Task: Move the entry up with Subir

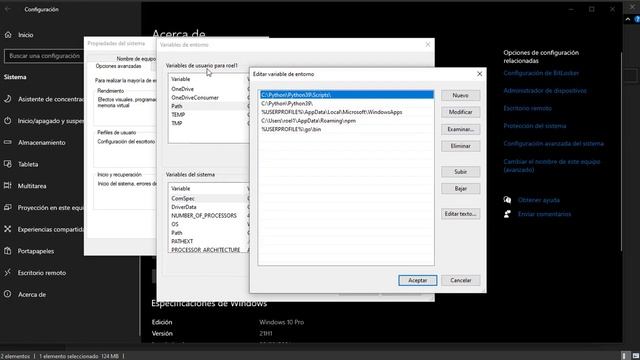Action: (460, 172)
